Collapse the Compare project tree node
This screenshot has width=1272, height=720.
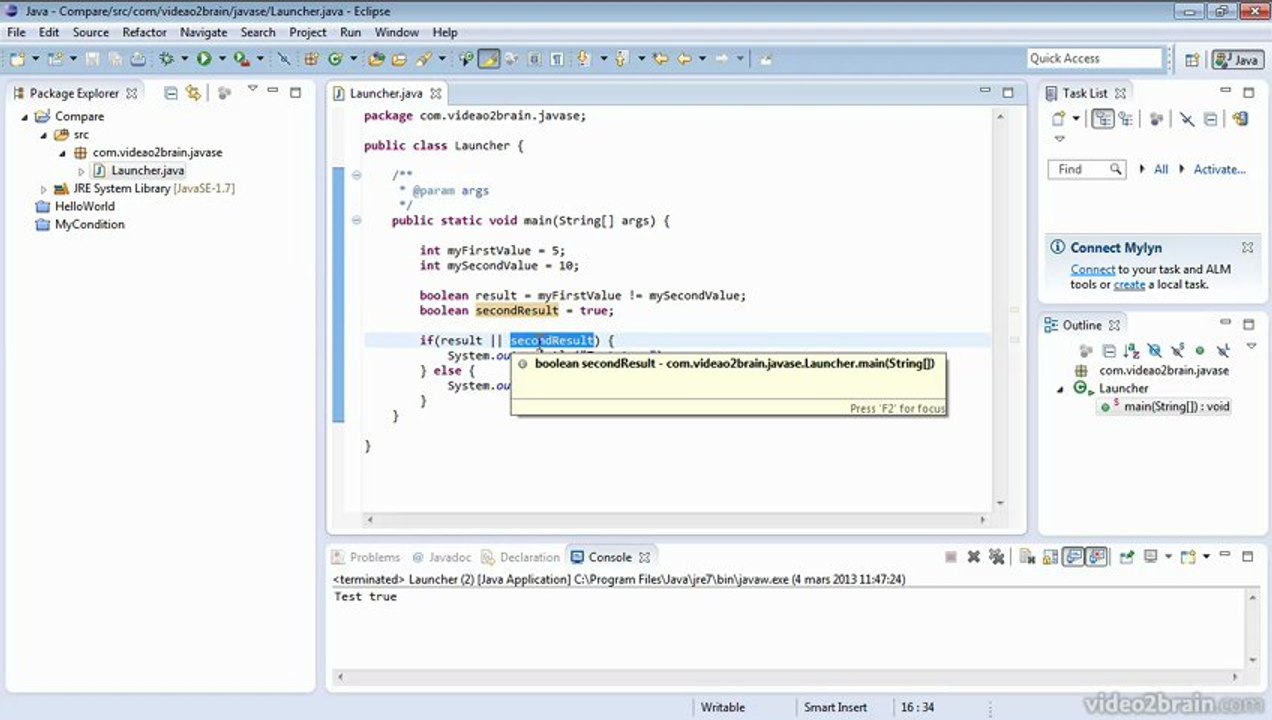(x=25, y=117)
